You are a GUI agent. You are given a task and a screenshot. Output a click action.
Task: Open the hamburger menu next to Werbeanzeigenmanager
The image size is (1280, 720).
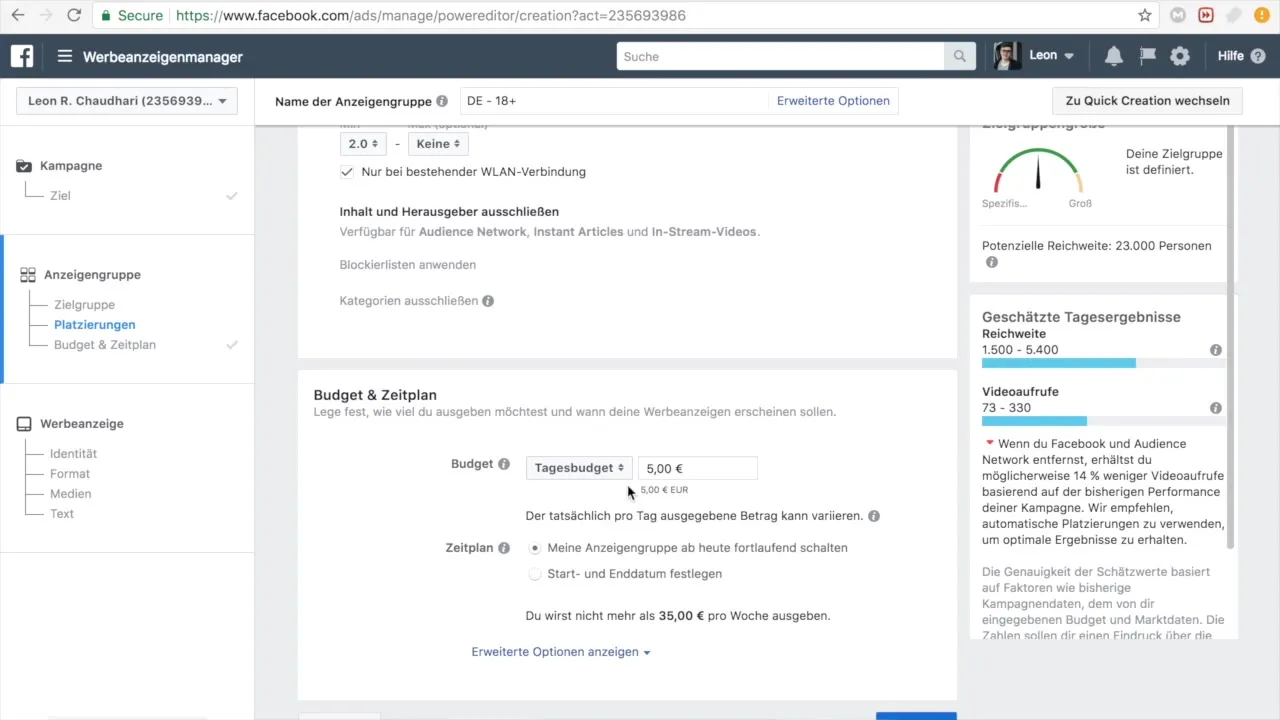click(65, 57)
